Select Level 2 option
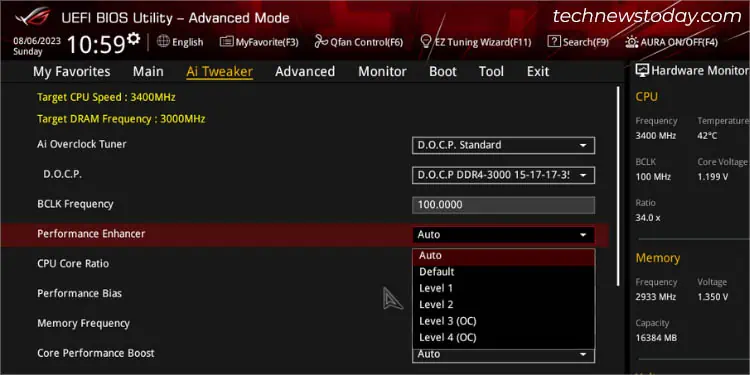This screenshot has width=750, height=375. point(503,305)
